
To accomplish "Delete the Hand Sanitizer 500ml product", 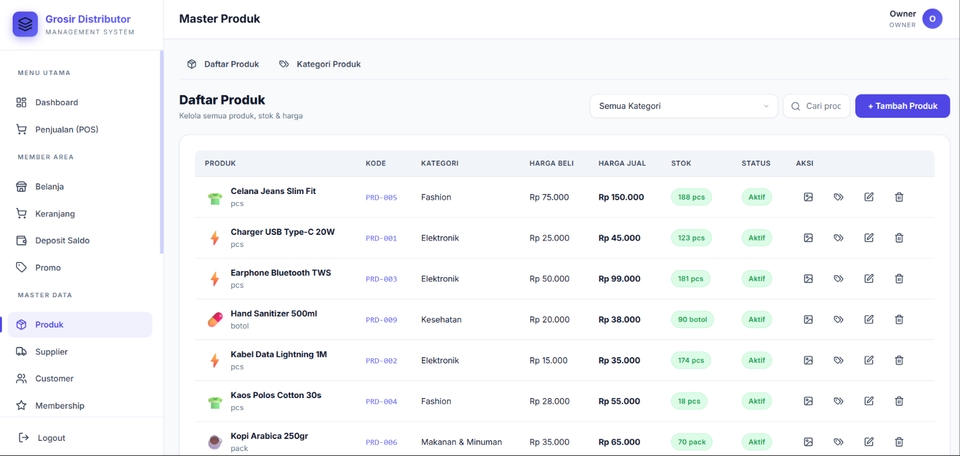I will 899,320.
